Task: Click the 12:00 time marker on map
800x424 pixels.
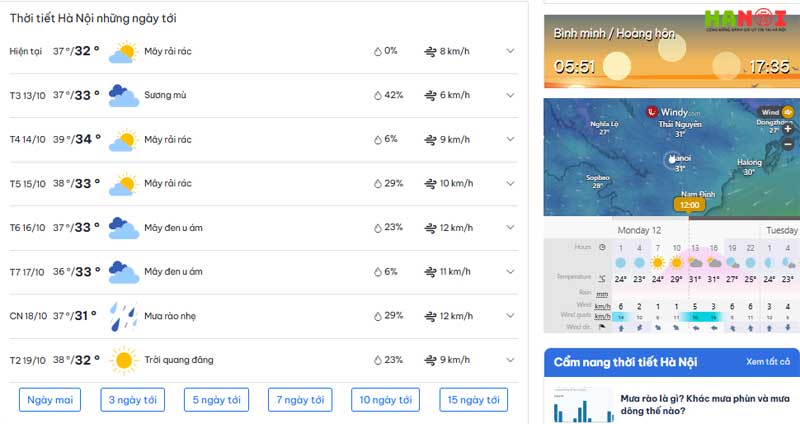Action: point(689,205)
